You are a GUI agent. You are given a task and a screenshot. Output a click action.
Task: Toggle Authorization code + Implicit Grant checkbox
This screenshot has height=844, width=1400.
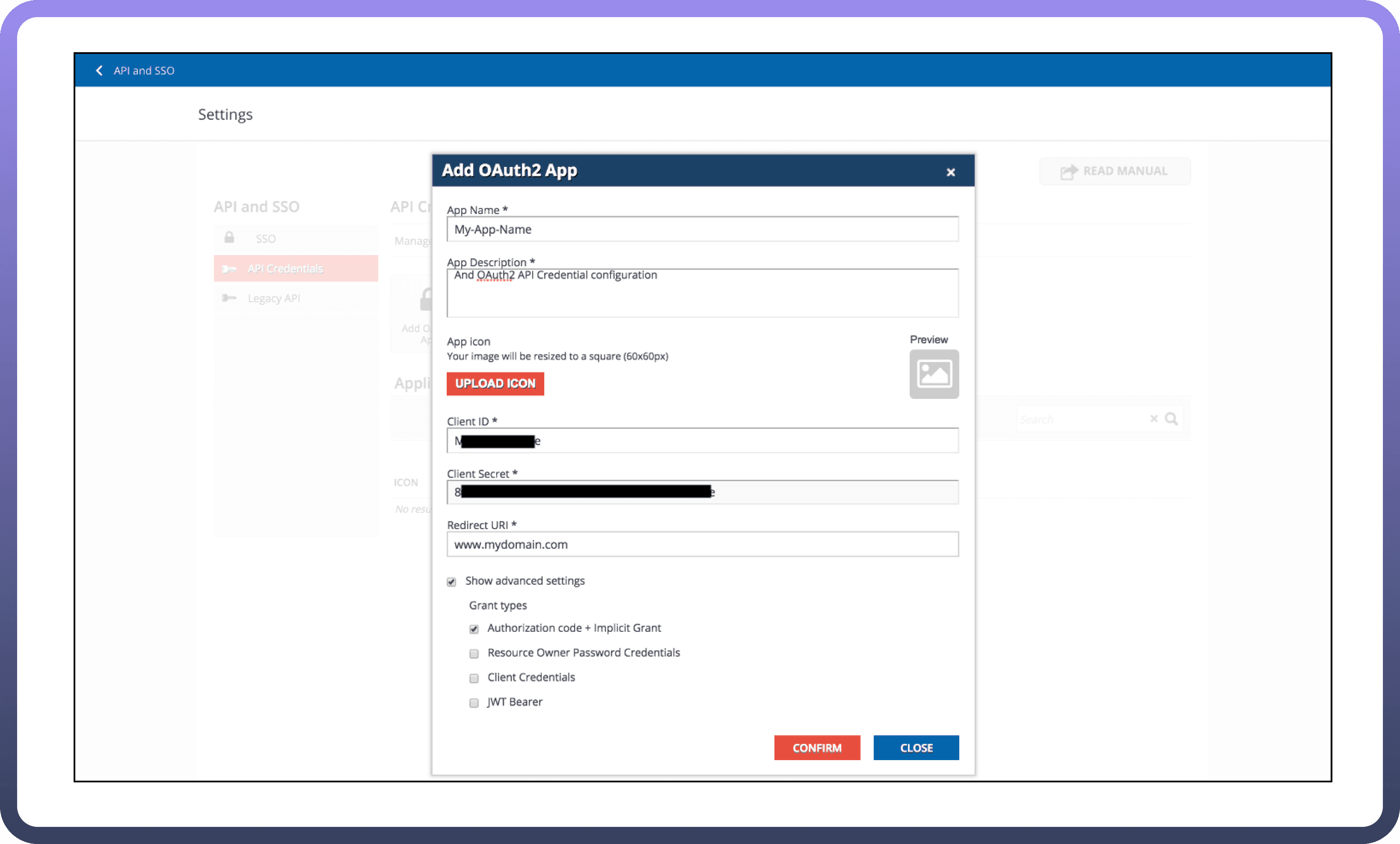coord(474,629)
